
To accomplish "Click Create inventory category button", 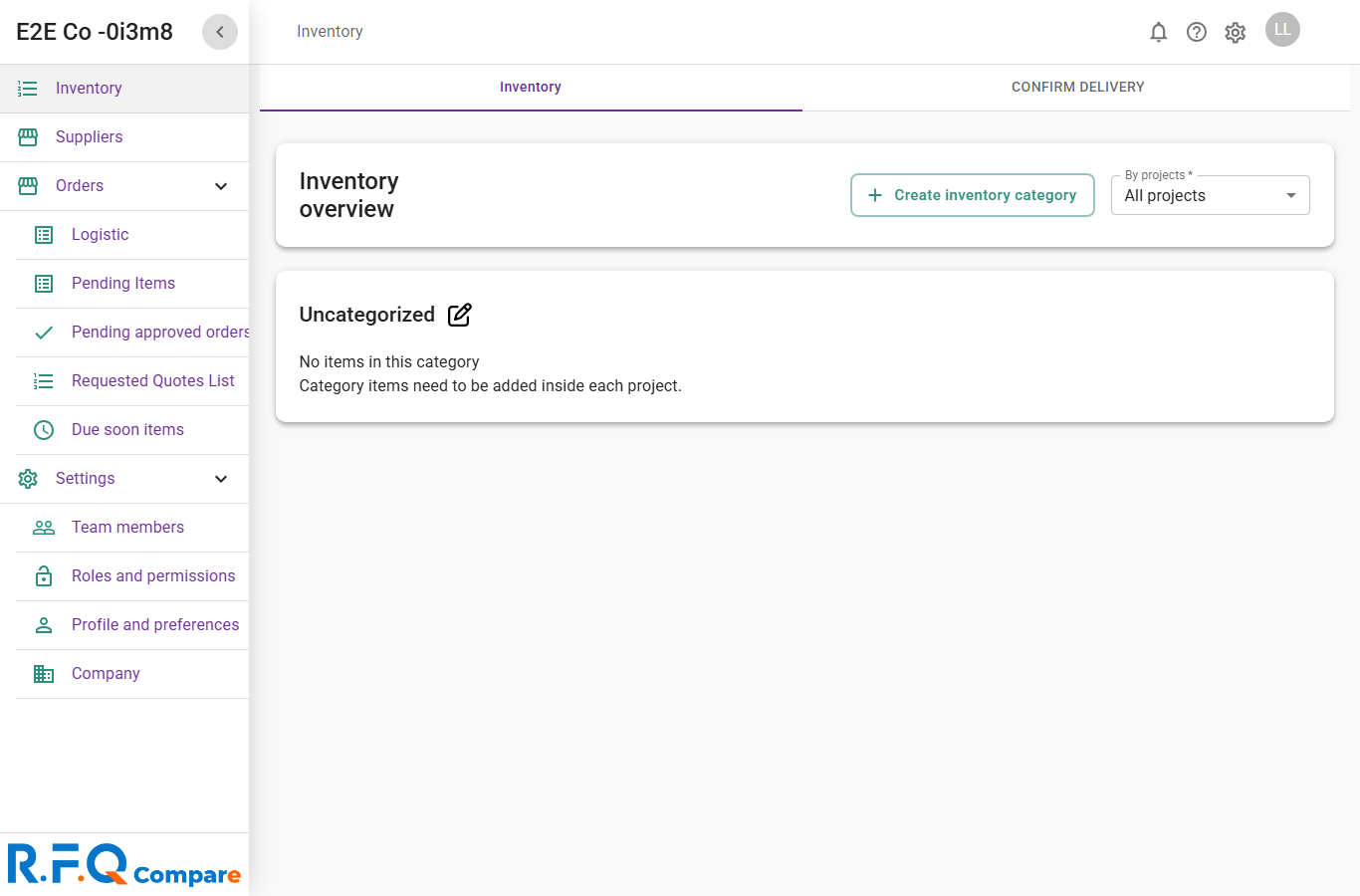I will (x=973, y=195).
